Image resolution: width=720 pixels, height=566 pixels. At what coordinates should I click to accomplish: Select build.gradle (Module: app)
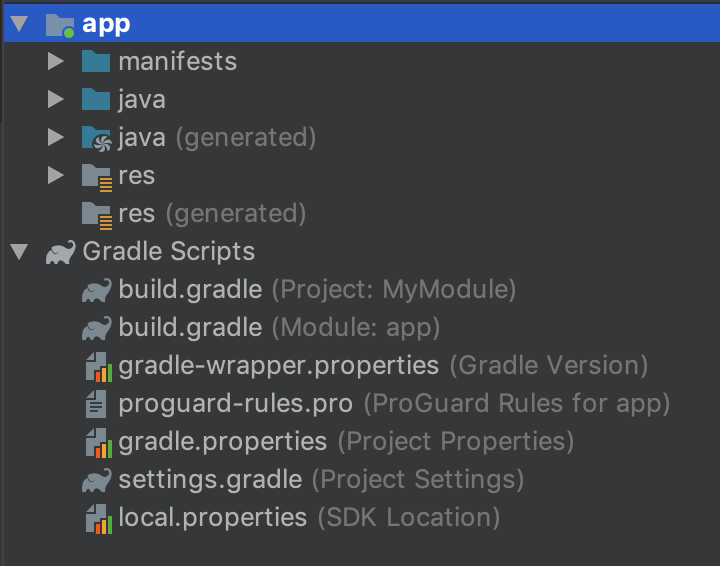point(279,328)
